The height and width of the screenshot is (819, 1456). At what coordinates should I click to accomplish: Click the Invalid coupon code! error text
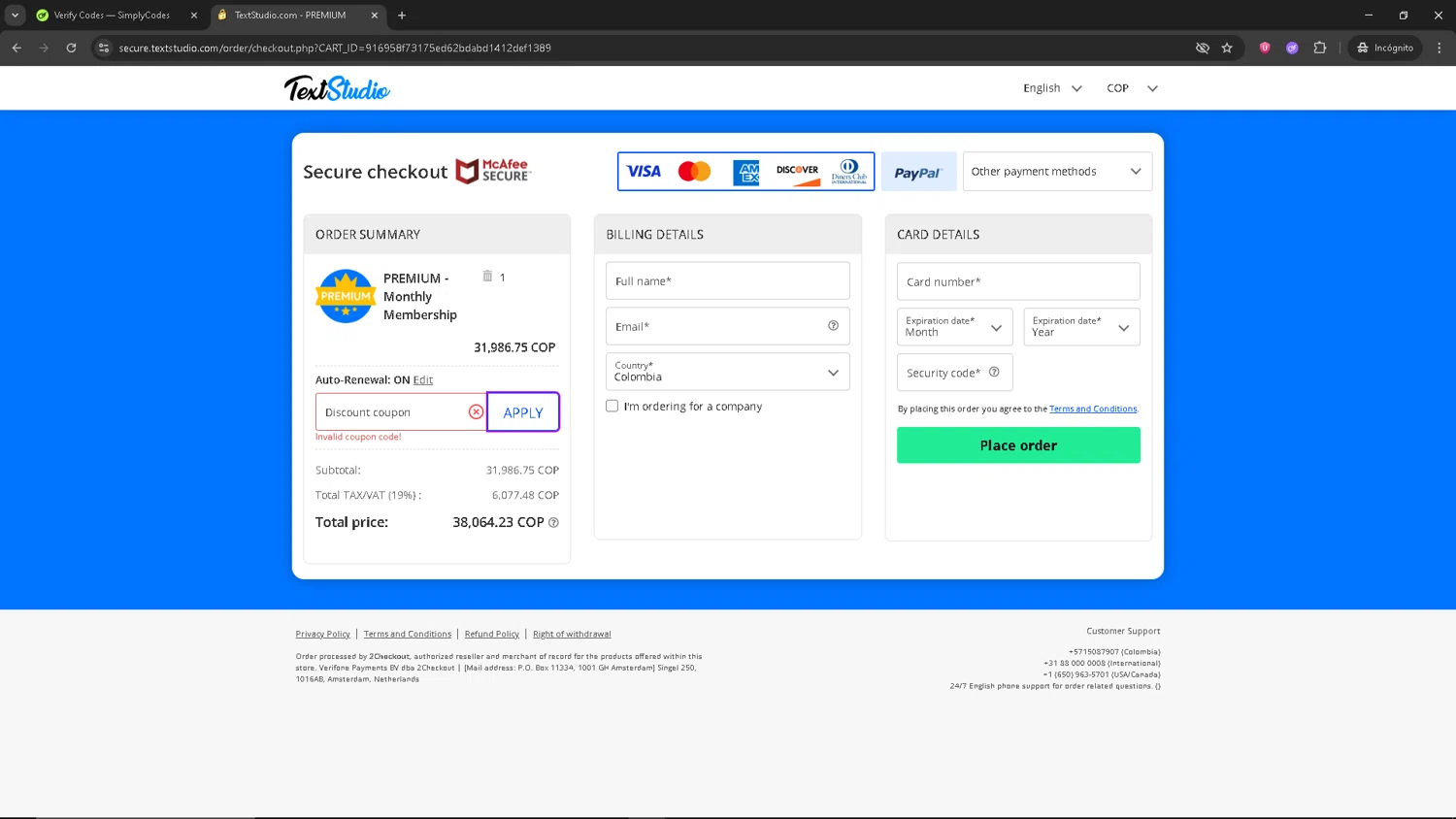(358, 437)
